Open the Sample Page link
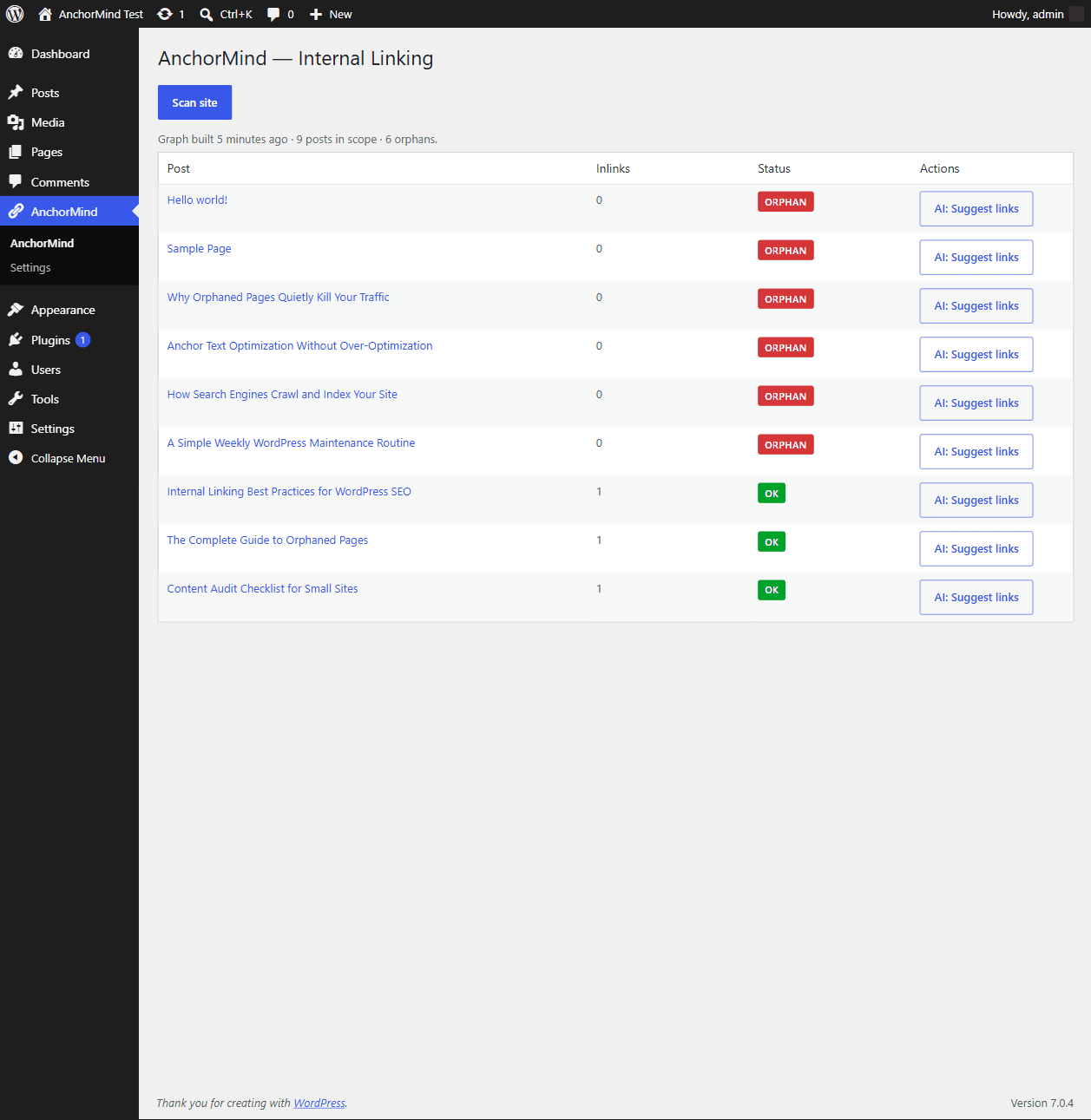This screenshot has width=1091, height=1120. (199, 248)
